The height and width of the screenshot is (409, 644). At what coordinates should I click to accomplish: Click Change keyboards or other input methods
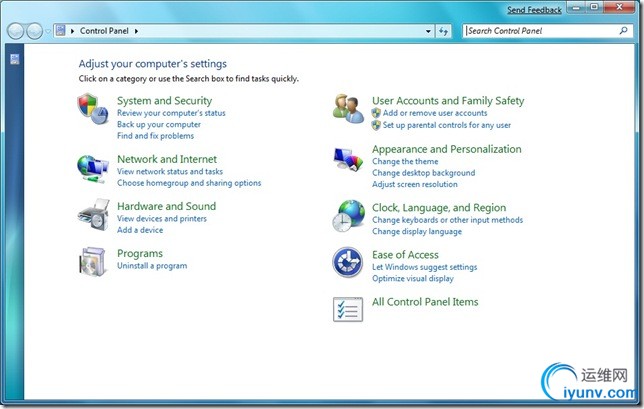pos(448,220)
